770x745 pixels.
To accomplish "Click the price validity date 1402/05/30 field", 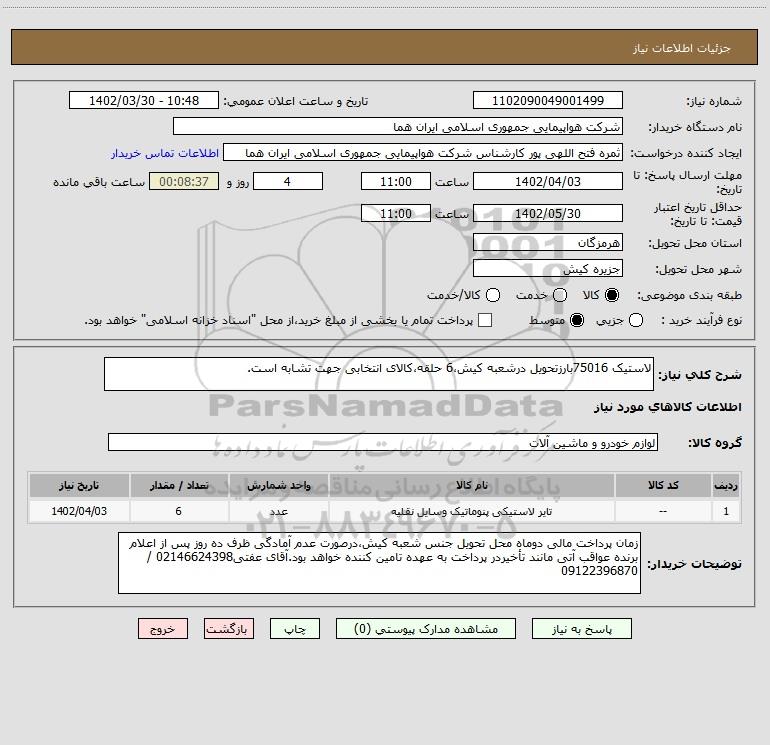I will point(548,213).
